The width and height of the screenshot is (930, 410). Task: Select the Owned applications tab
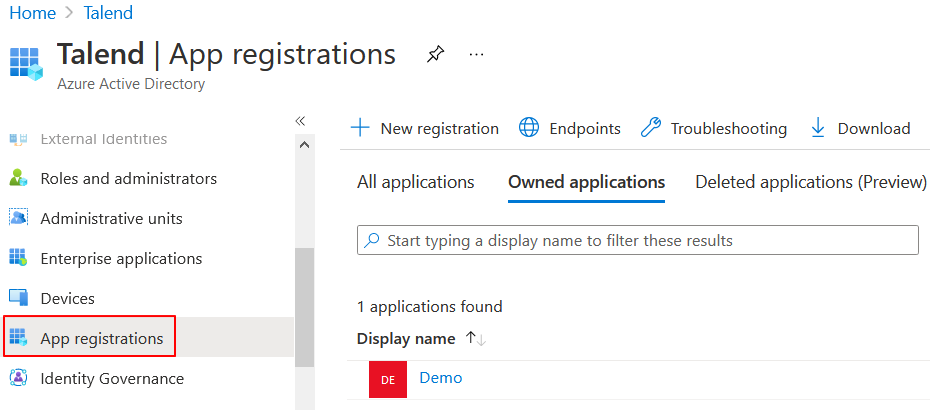coord(586,182)
